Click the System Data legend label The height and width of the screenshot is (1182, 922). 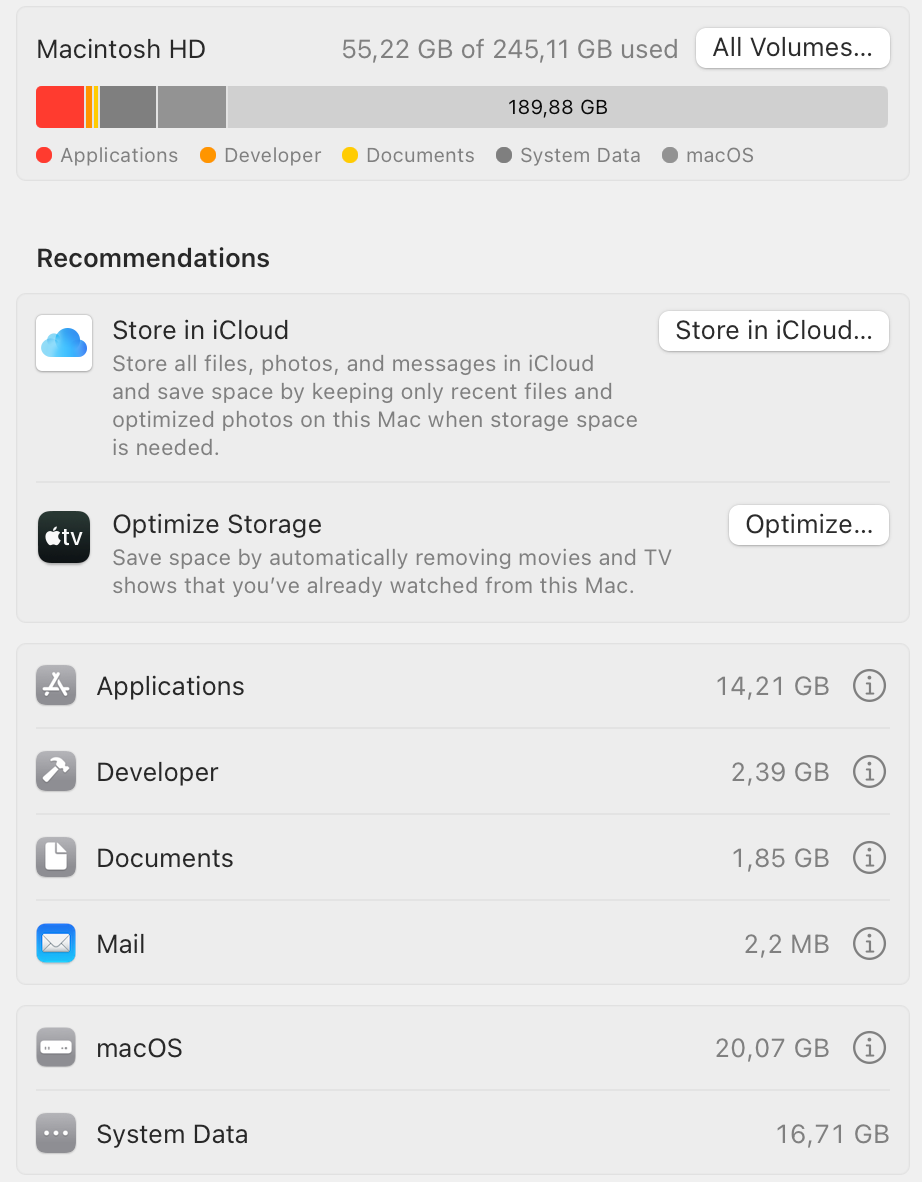[580, 155]
